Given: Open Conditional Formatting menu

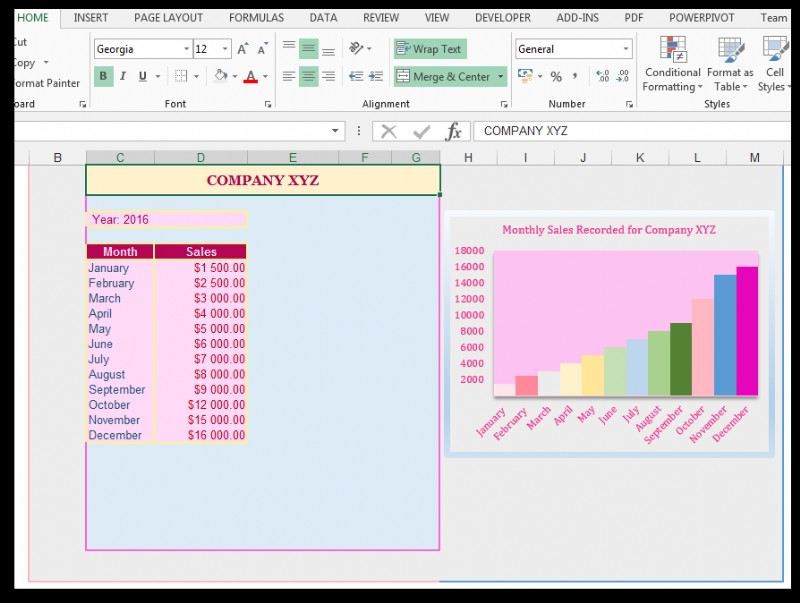Looking at the screenshot, I should [x=672, y=64].
